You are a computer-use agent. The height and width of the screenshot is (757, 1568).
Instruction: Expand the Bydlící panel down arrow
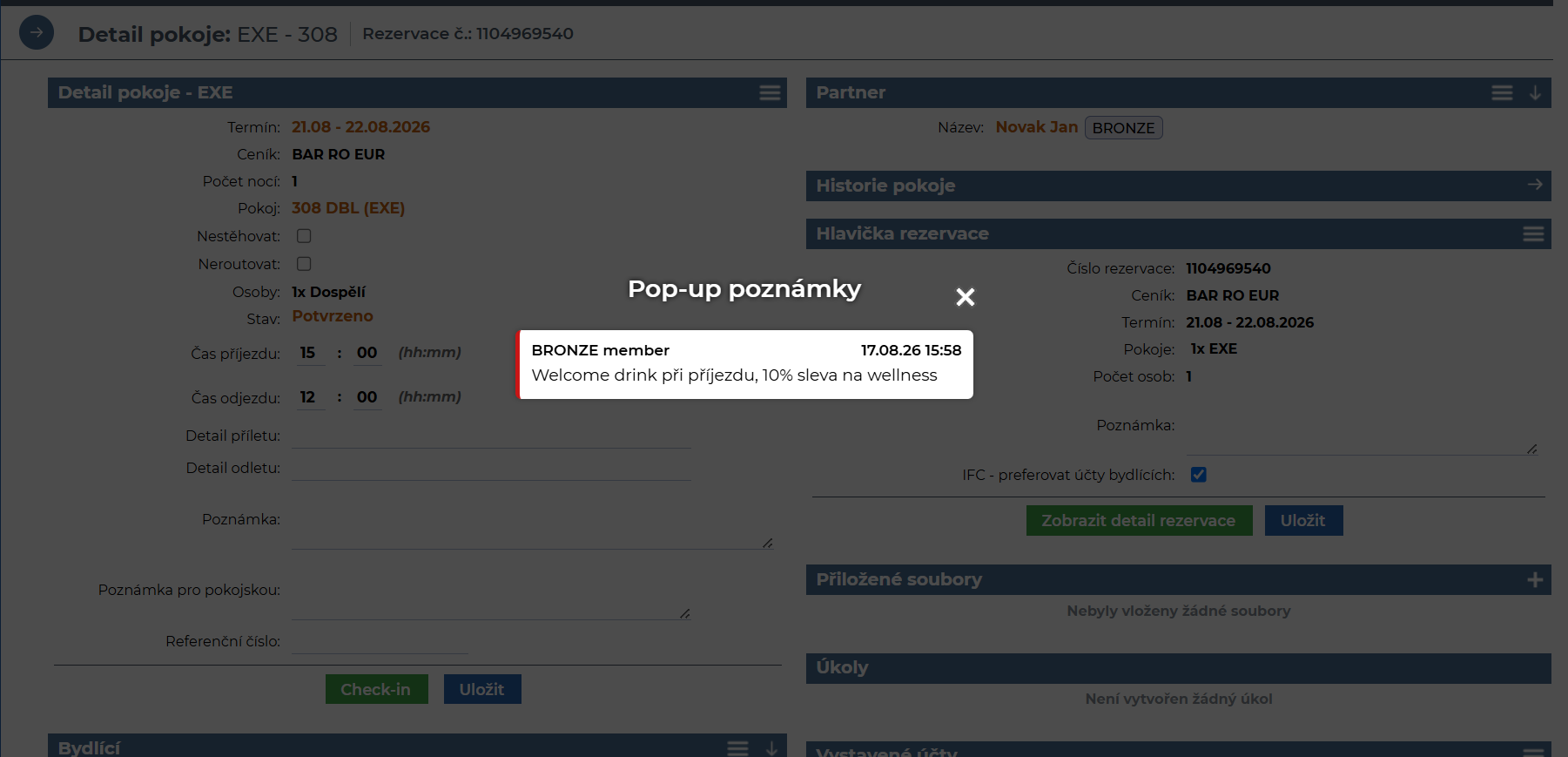[771, 748]
